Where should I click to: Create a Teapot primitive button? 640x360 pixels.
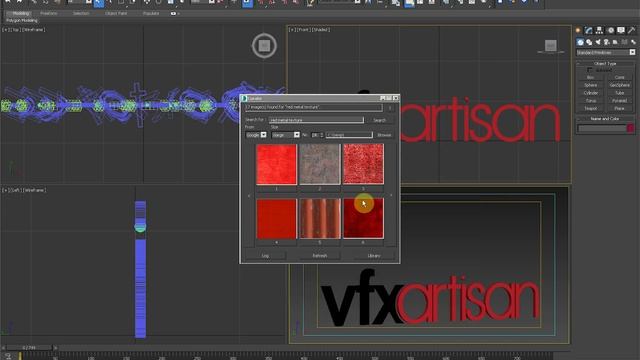(x=591, y=108)
